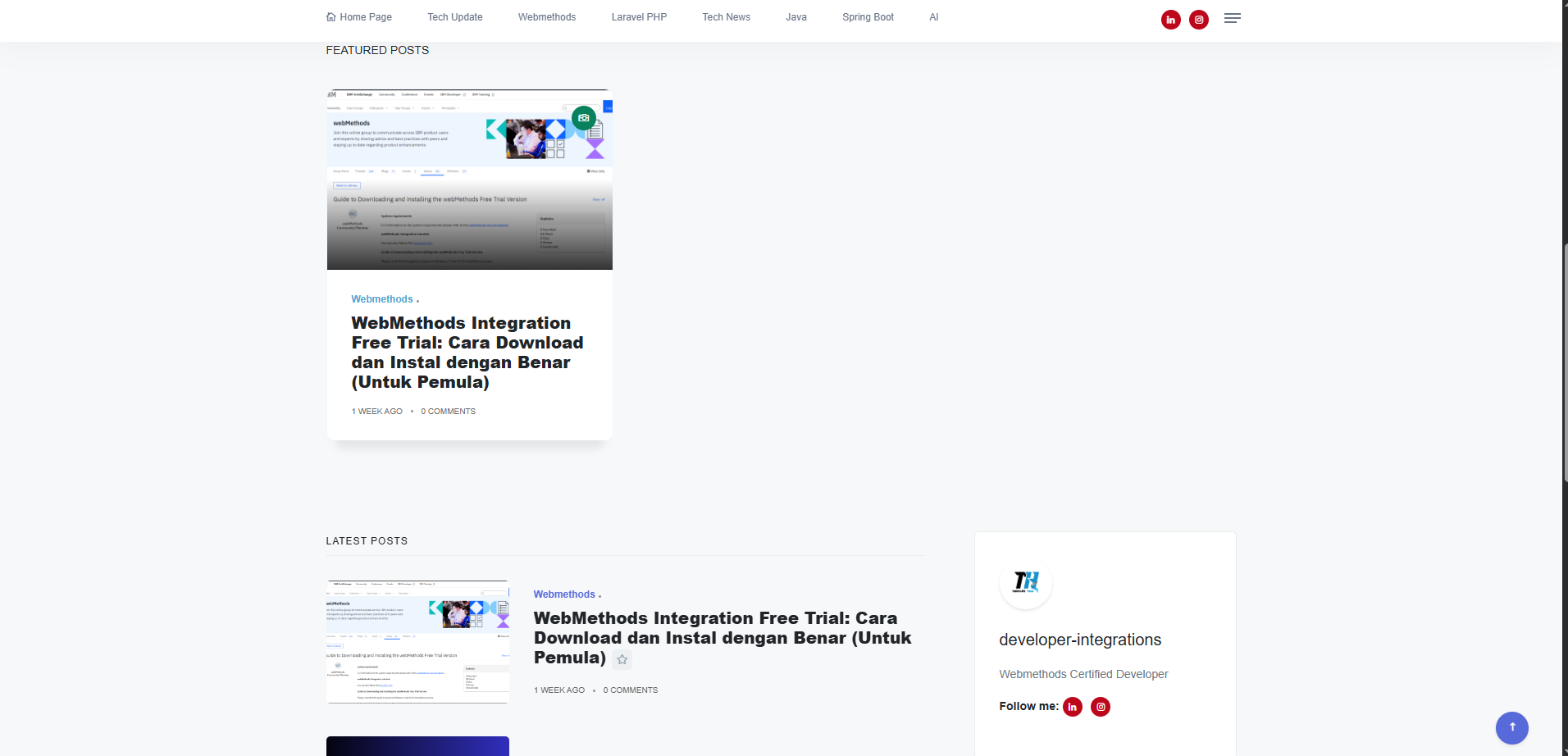Select Spring Boot in the navigation bar
This screenshot has height=756, width=1568.
[868, 17]
